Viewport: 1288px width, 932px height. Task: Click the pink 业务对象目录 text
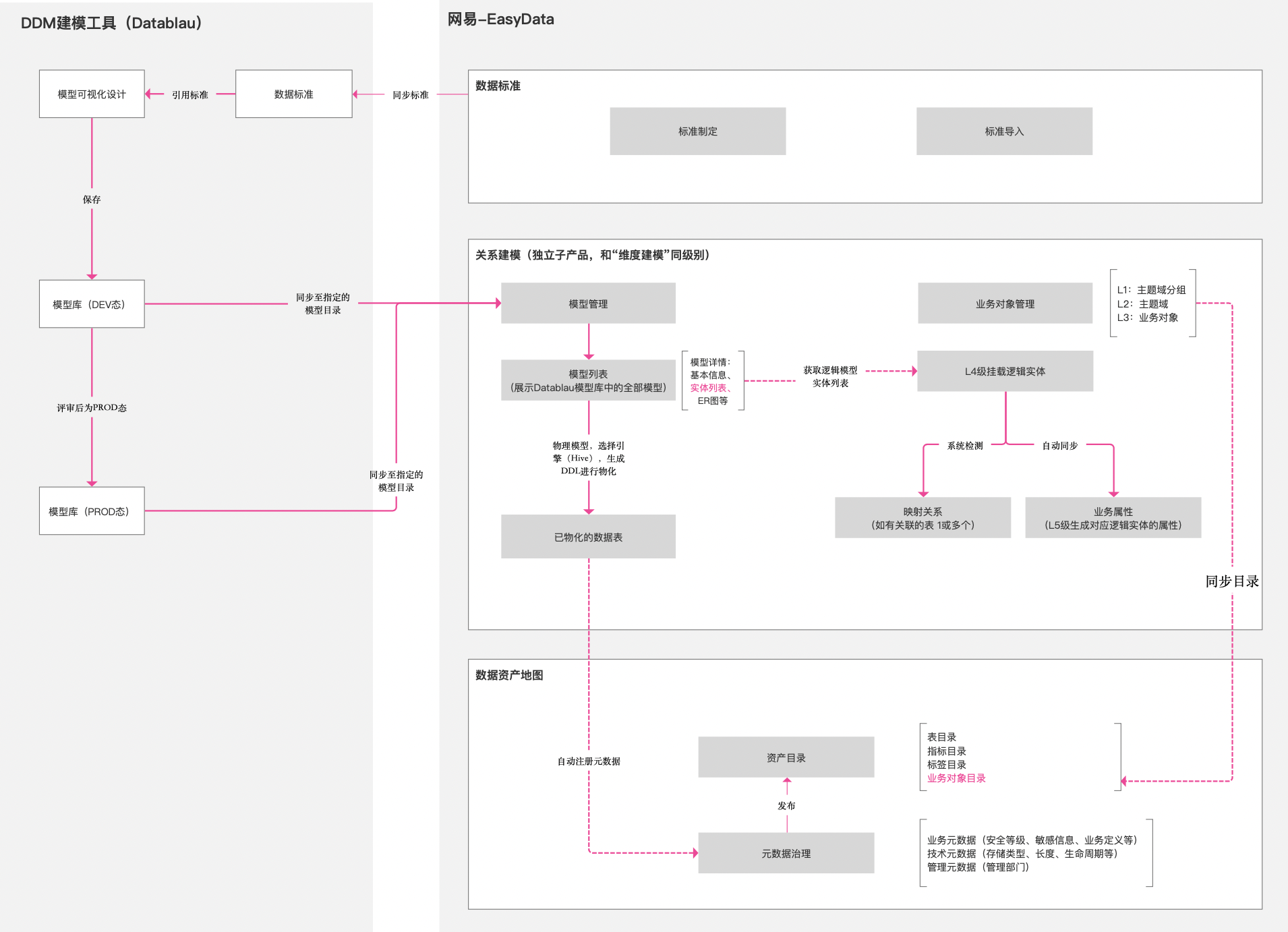(x=956, y=778)
